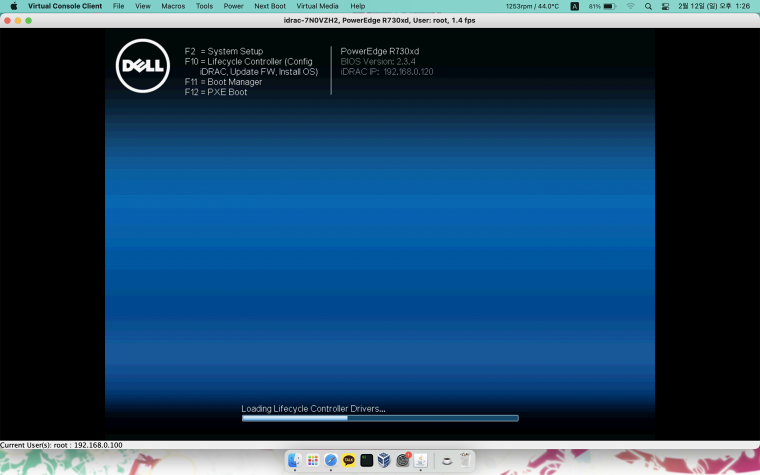Click "Loading Lifecycle Controller Drivers..." message
This screenshot has width=760, height=475.
313,409
